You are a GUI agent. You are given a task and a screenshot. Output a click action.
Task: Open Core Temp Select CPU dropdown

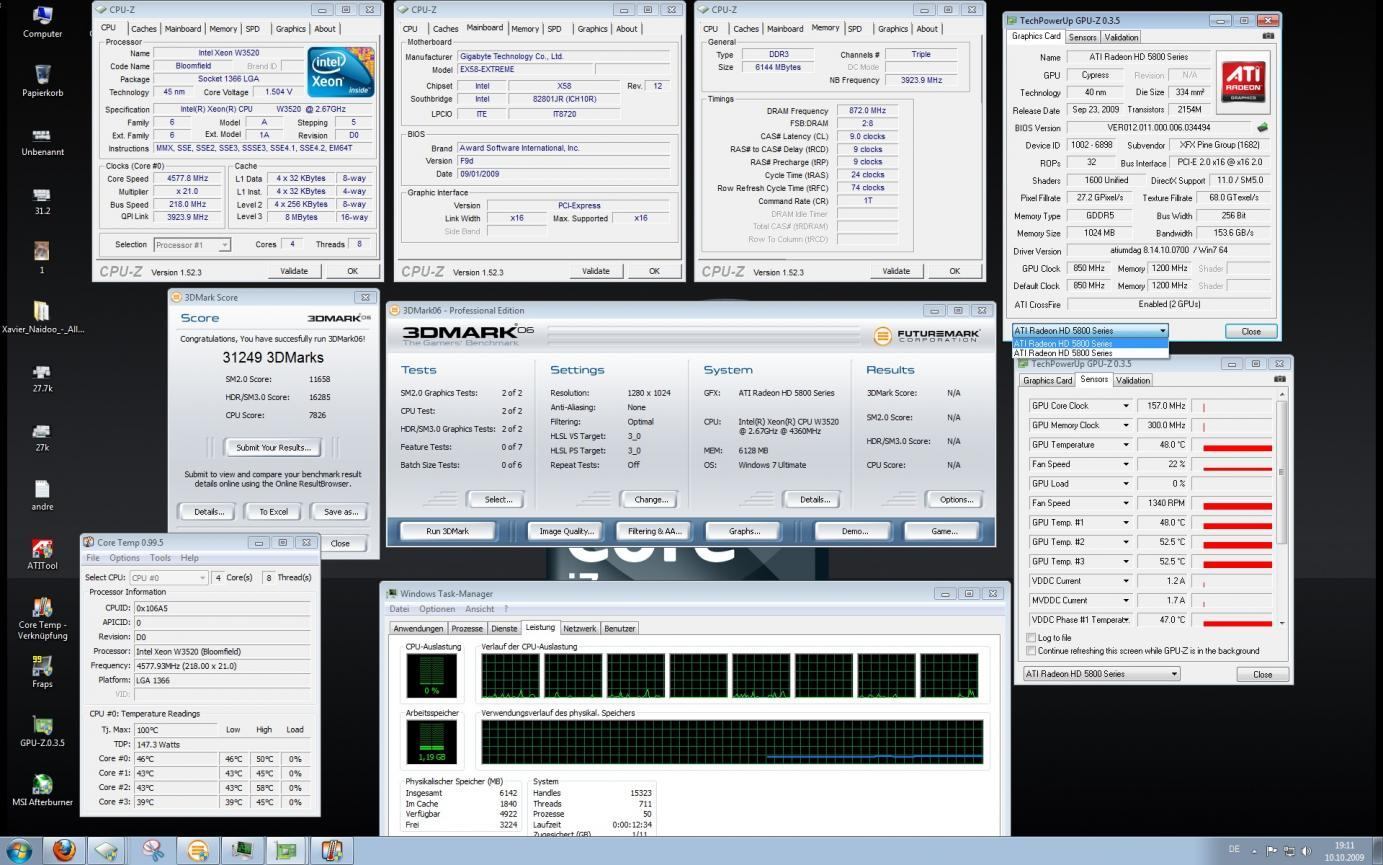point(168,578)
